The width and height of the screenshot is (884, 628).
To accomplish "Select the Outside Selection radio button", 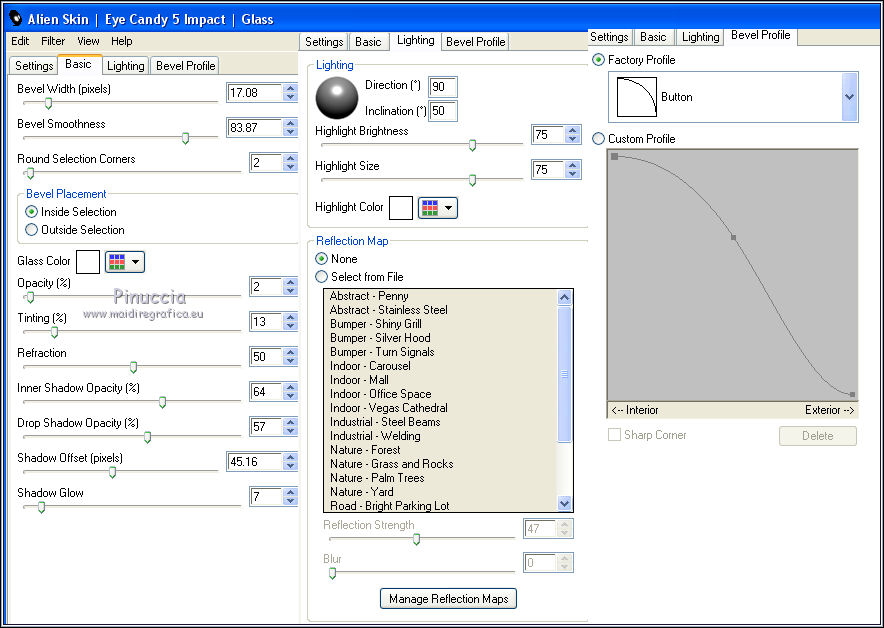I will (32, 230).
